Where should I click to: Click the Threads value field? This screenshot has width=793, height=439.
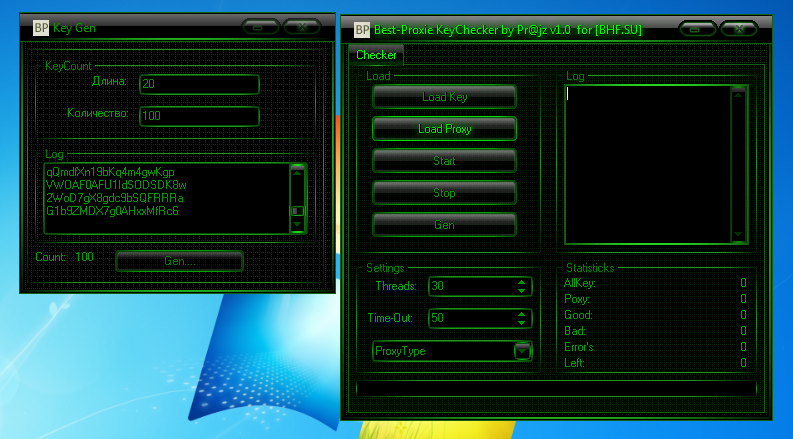471,286
